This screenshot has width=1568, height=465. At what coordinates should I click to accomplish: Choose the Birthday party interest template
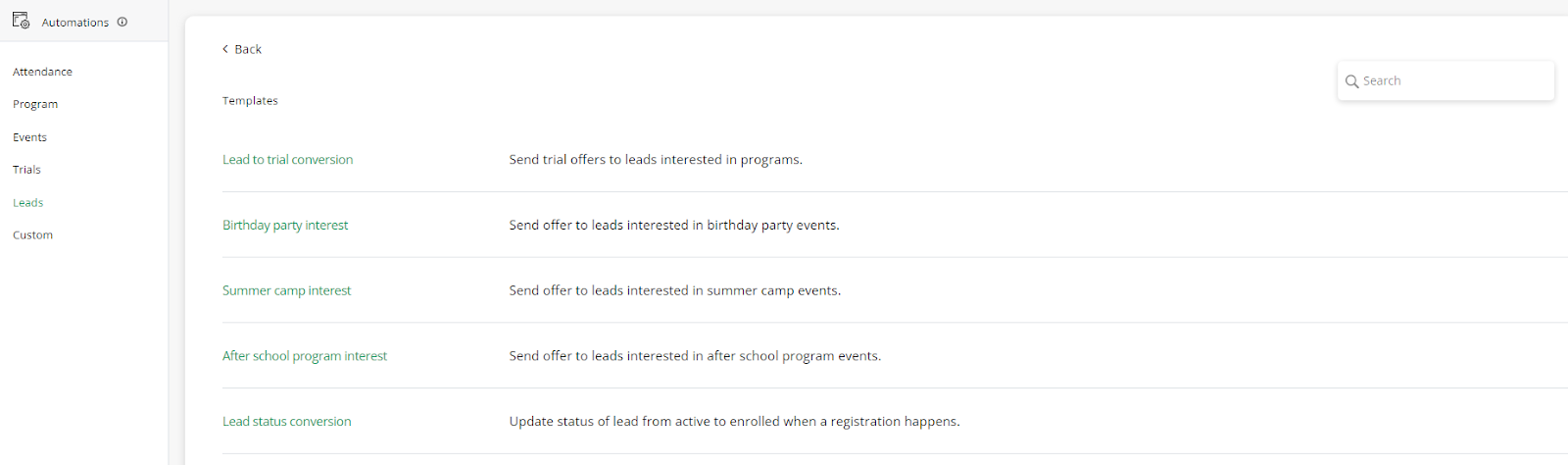[285, 226]
